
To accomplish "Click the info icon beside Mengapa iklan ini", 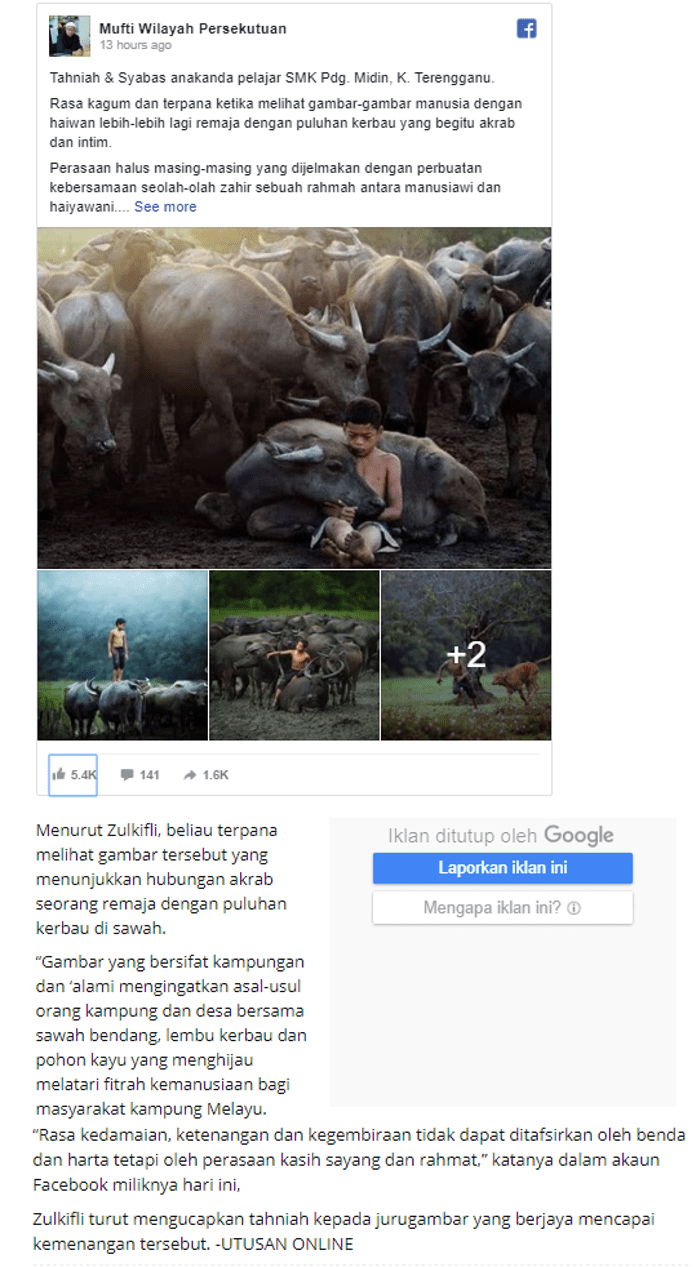I will (575, 909).
